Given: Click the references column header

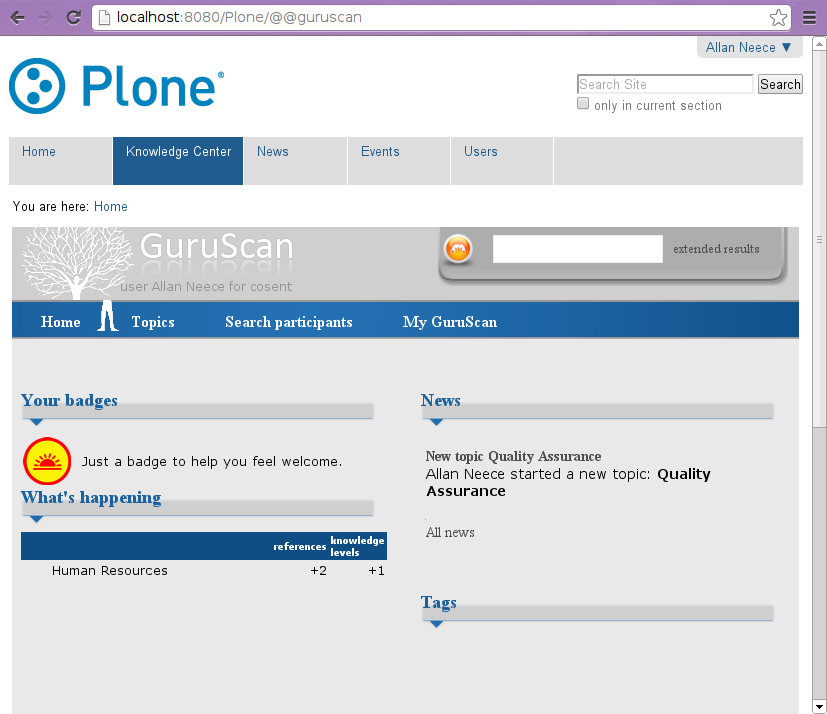Looking at the screenshot, I should coord(300,546).
